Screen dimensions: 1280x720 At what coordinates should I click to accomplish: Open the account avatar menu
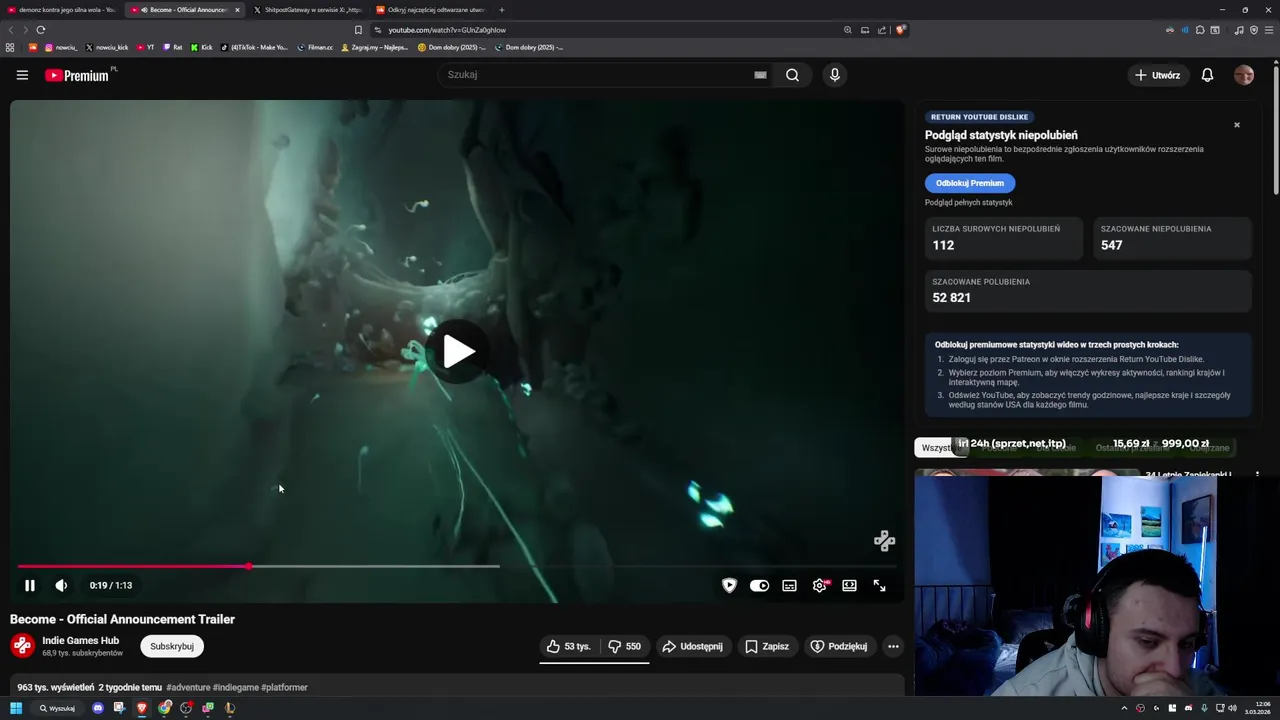coord(1244,75)
